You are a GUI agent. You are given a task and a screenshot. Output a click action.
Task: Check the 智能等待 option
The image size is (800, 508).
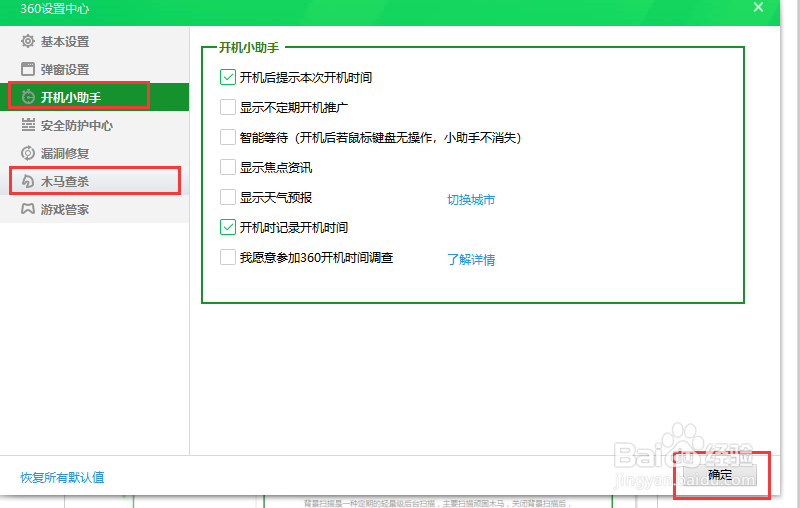pyautogui.click(x=228, y=137)
